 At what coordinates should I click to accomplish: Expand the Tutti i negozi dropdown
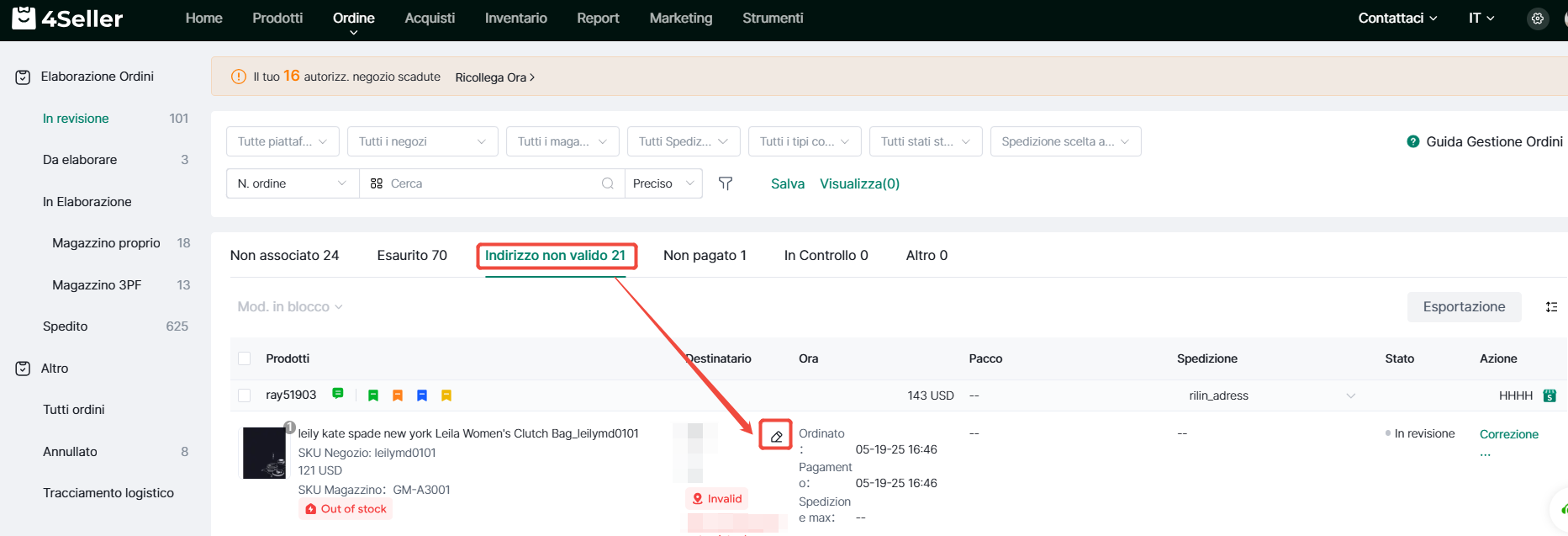[422, 141]
